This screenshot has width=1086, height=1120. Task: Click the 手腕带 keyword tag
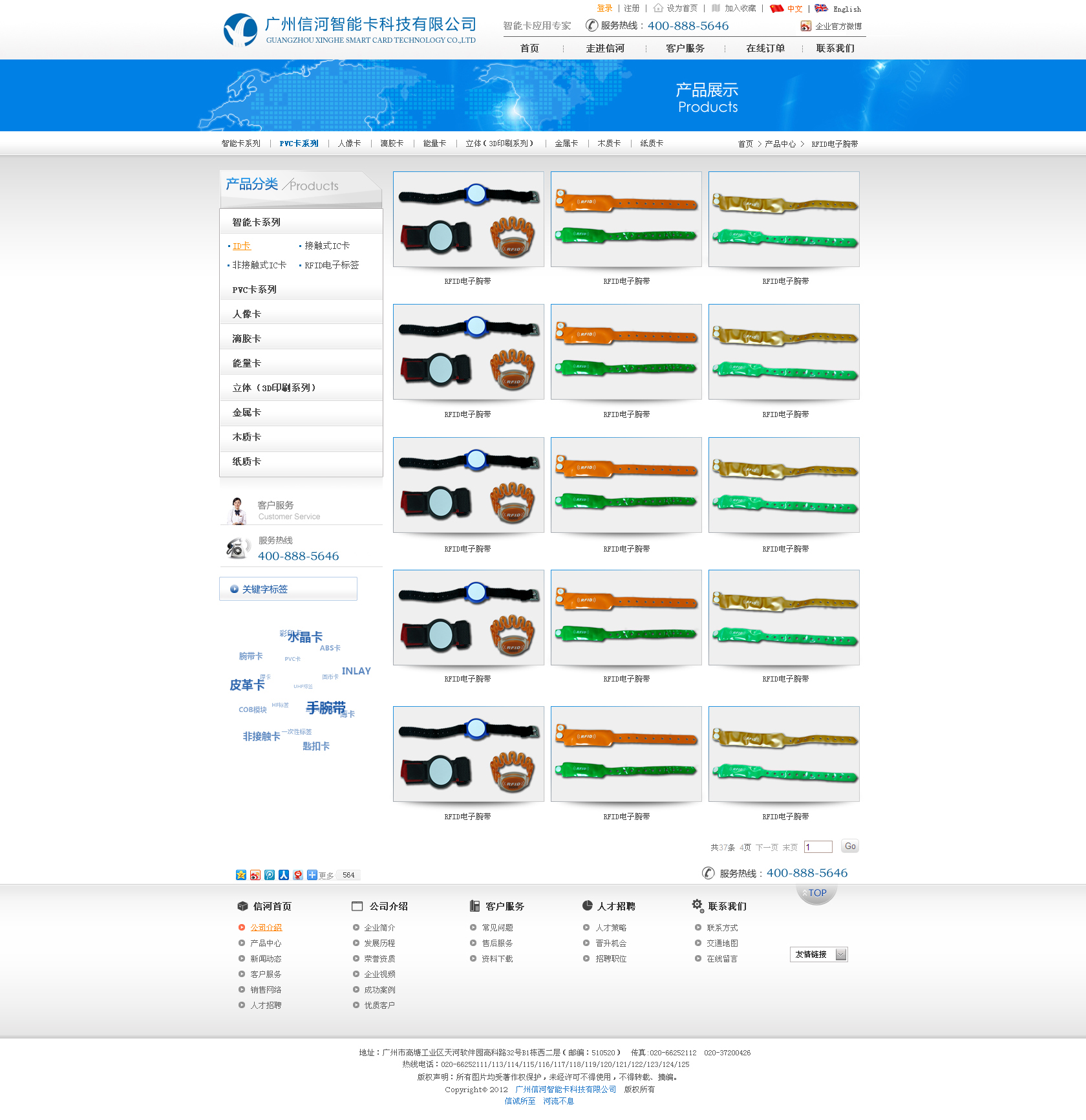click(326, 708)
